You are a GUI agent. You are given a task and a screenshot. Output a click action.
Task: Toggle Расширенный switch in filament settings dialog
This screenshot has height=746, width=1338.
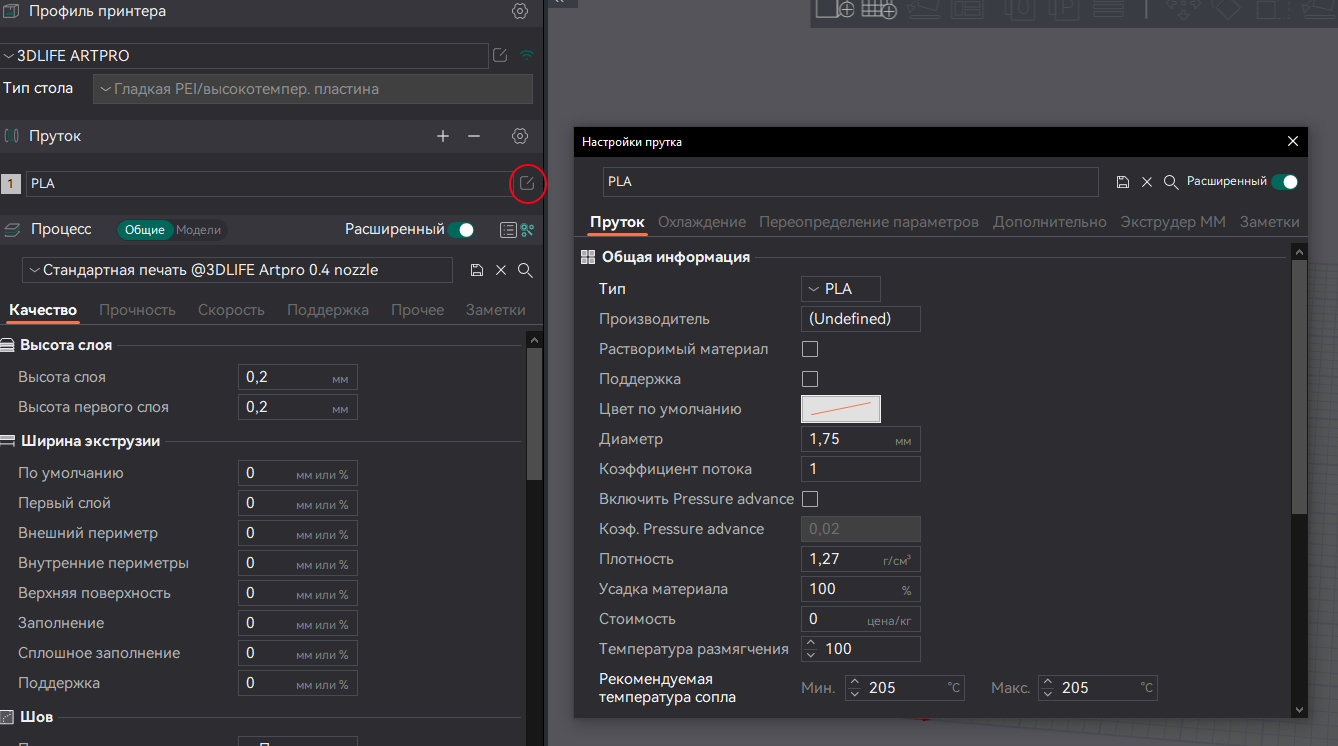pos(1284,182)
